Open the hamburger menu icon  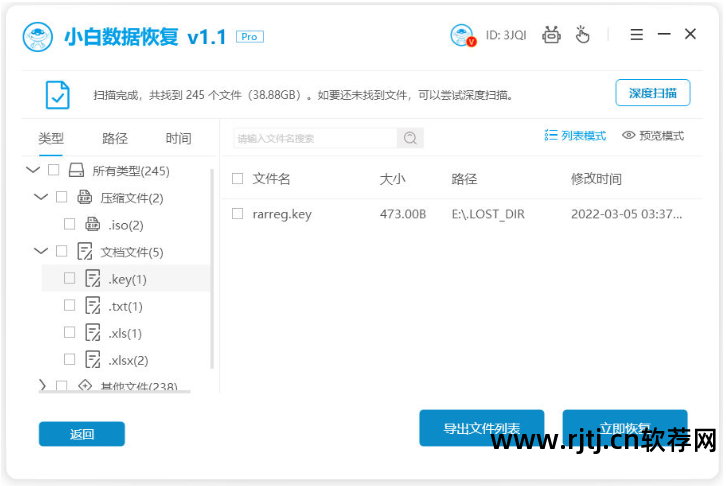637,34
